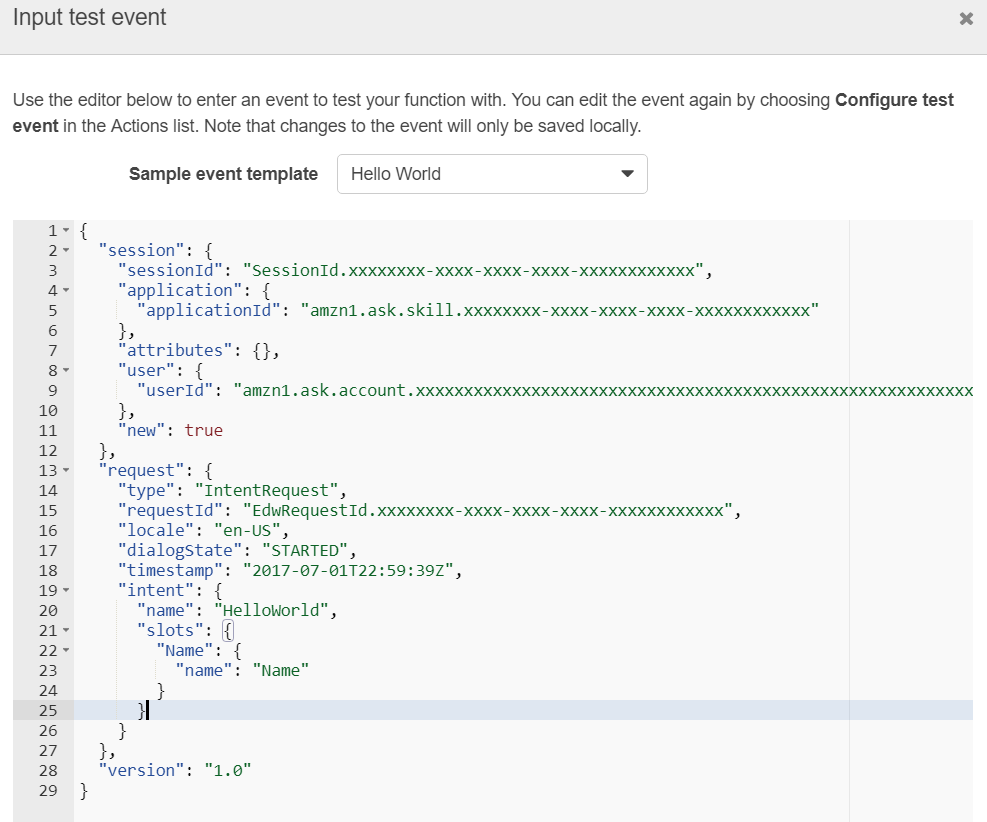Click line number 29 in the gutter
Image resolution: width=987 pixels, height=822 pixels.
(x=48, y=791)
